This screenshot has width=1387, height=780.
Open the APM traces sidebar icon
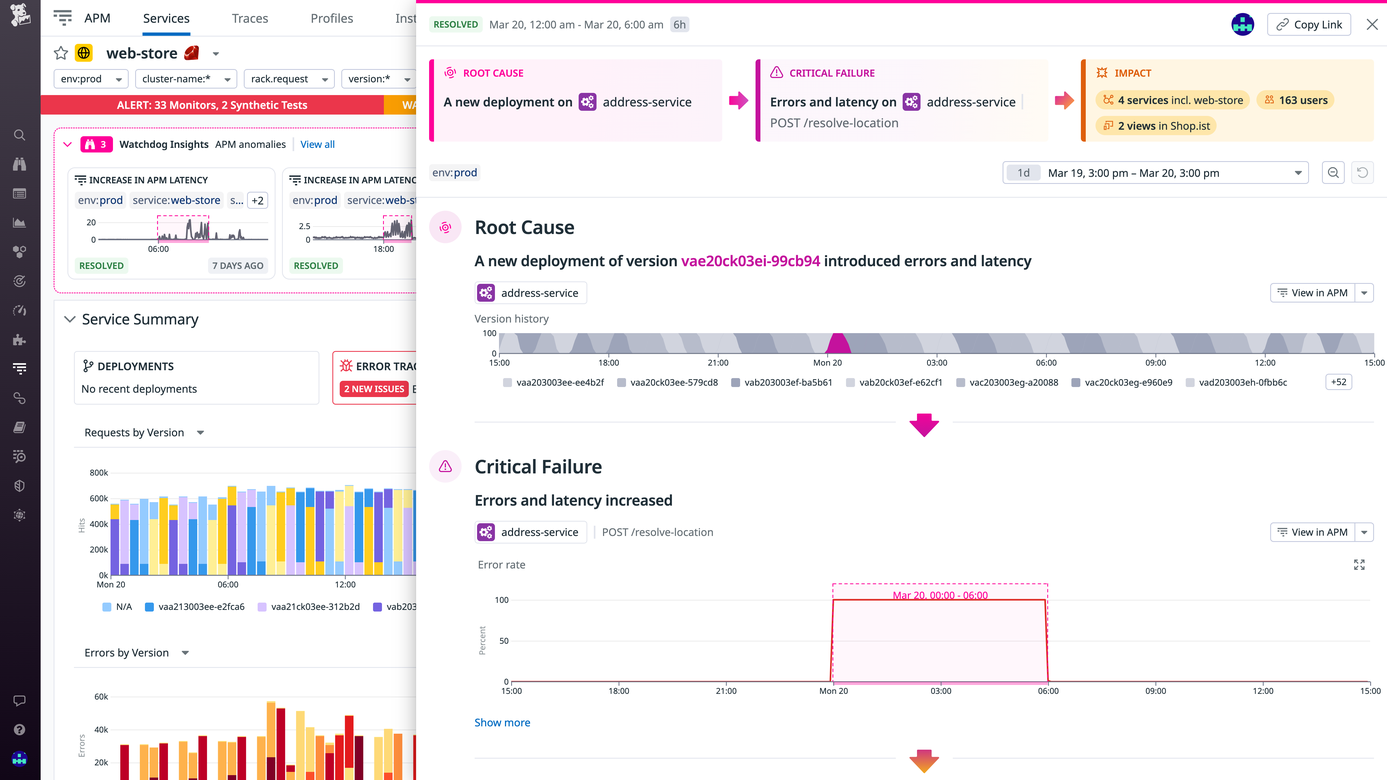[20, 369]
